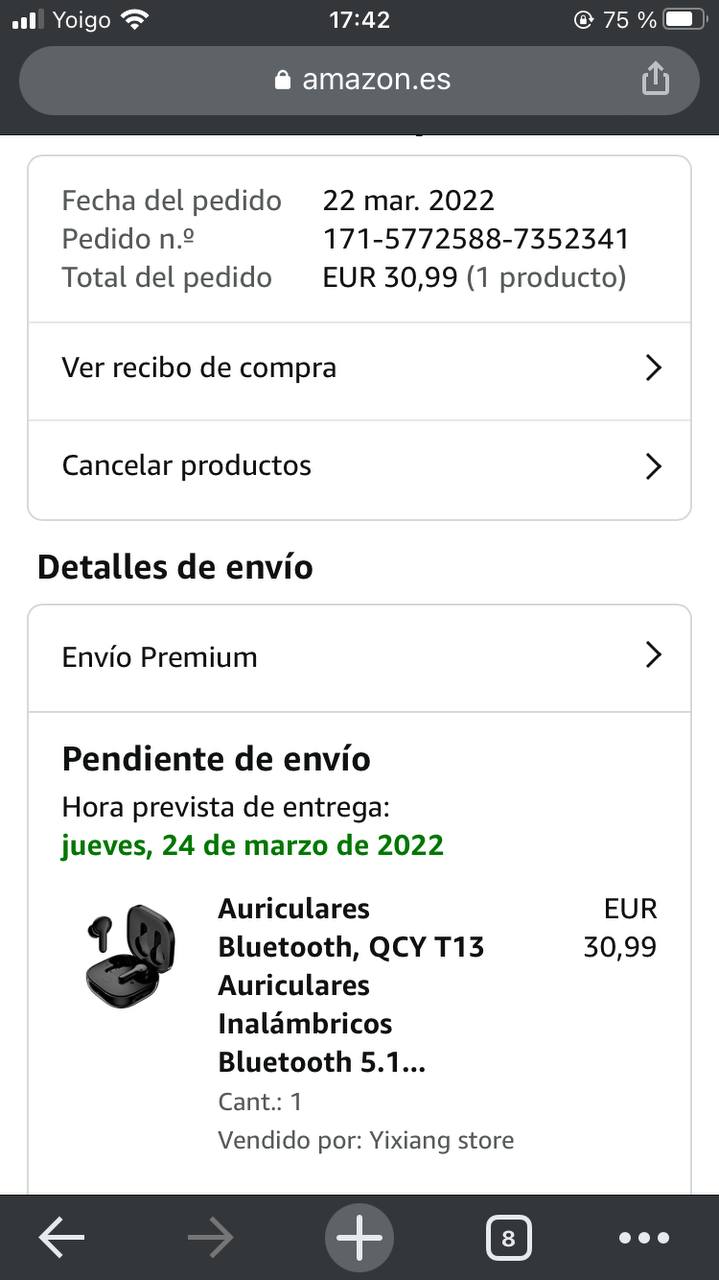Expand the Cancelar productos chevron
The height and width of the screenshot is (1280, 719).
coord(653,466)
